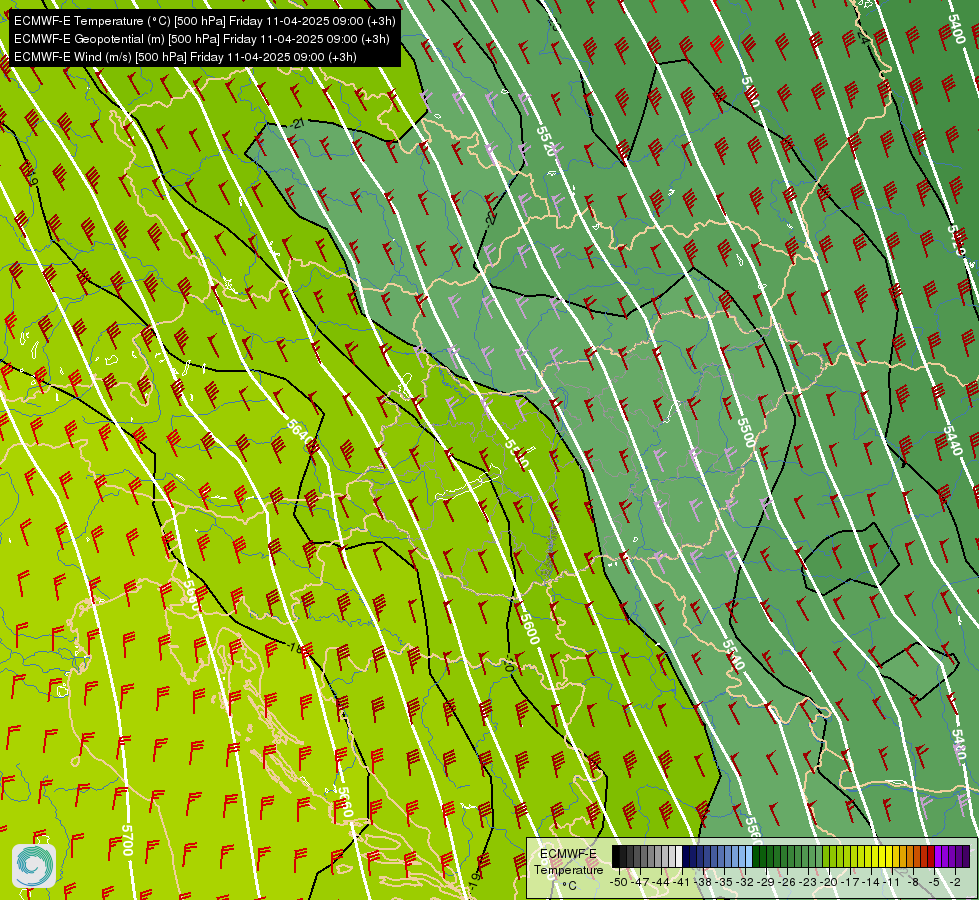Pick the white swatch above -41

[679, 856]
